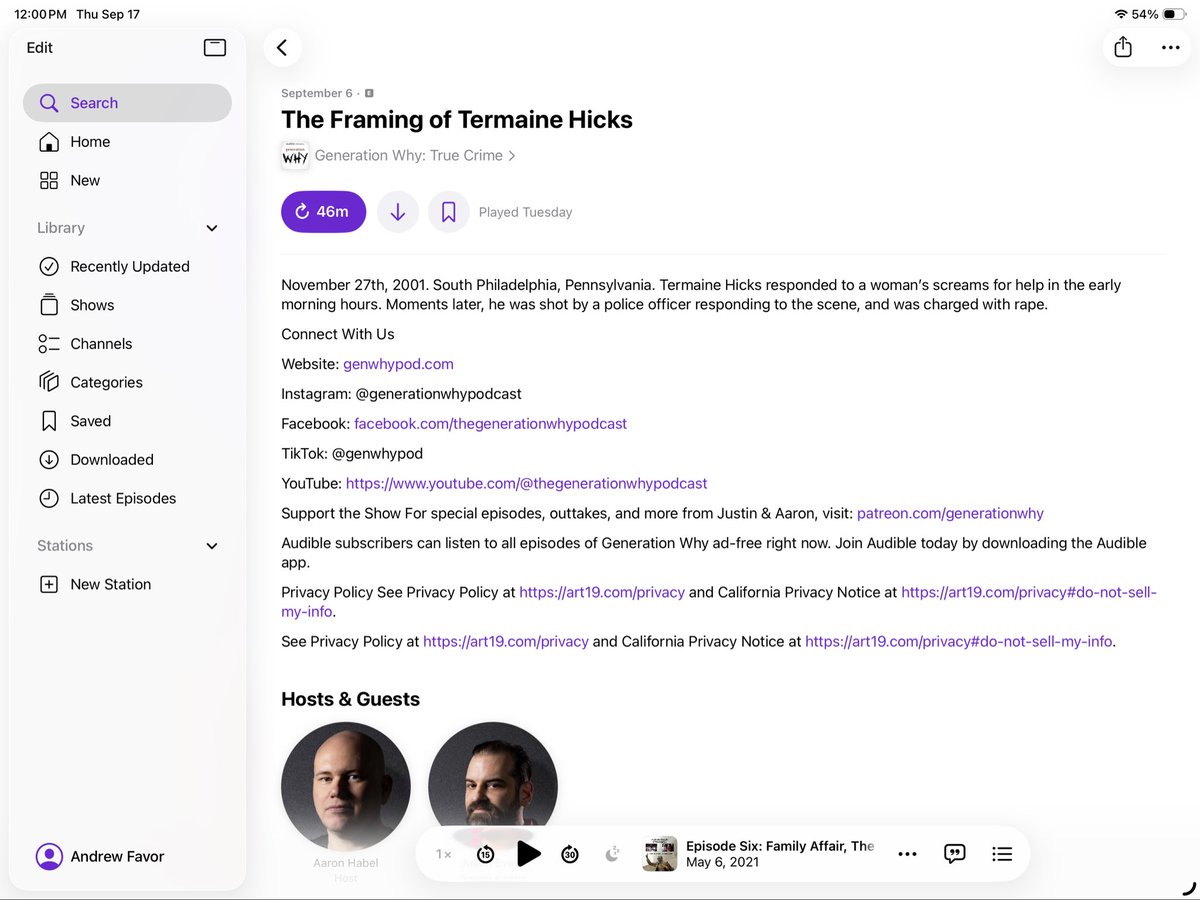Screen dimensions: 1200x900
Task: Check battery status at 54%
Action: click(1158, 14)
